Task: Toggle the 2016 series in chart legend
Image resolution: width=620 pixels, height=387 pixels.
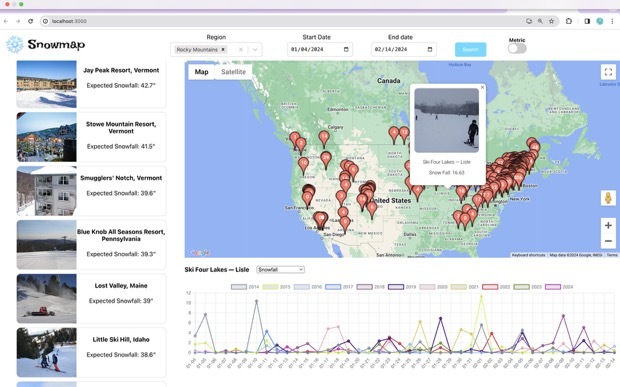Action: click(x=308, y=287)
